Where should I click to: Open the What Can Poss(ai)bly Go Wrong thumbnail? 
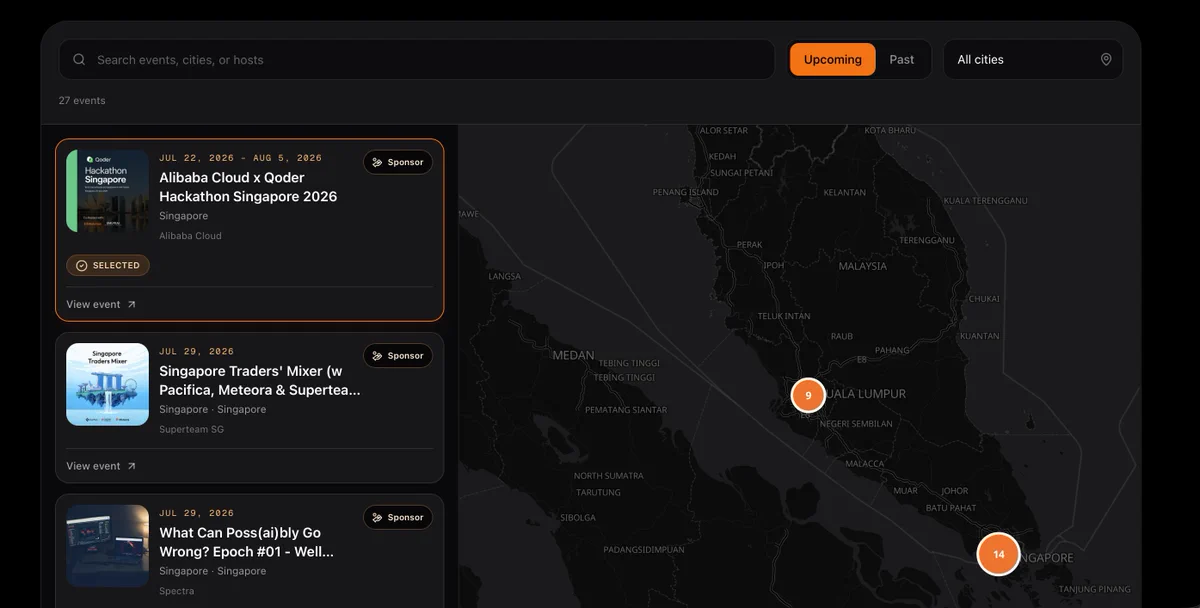pos(108,546)
